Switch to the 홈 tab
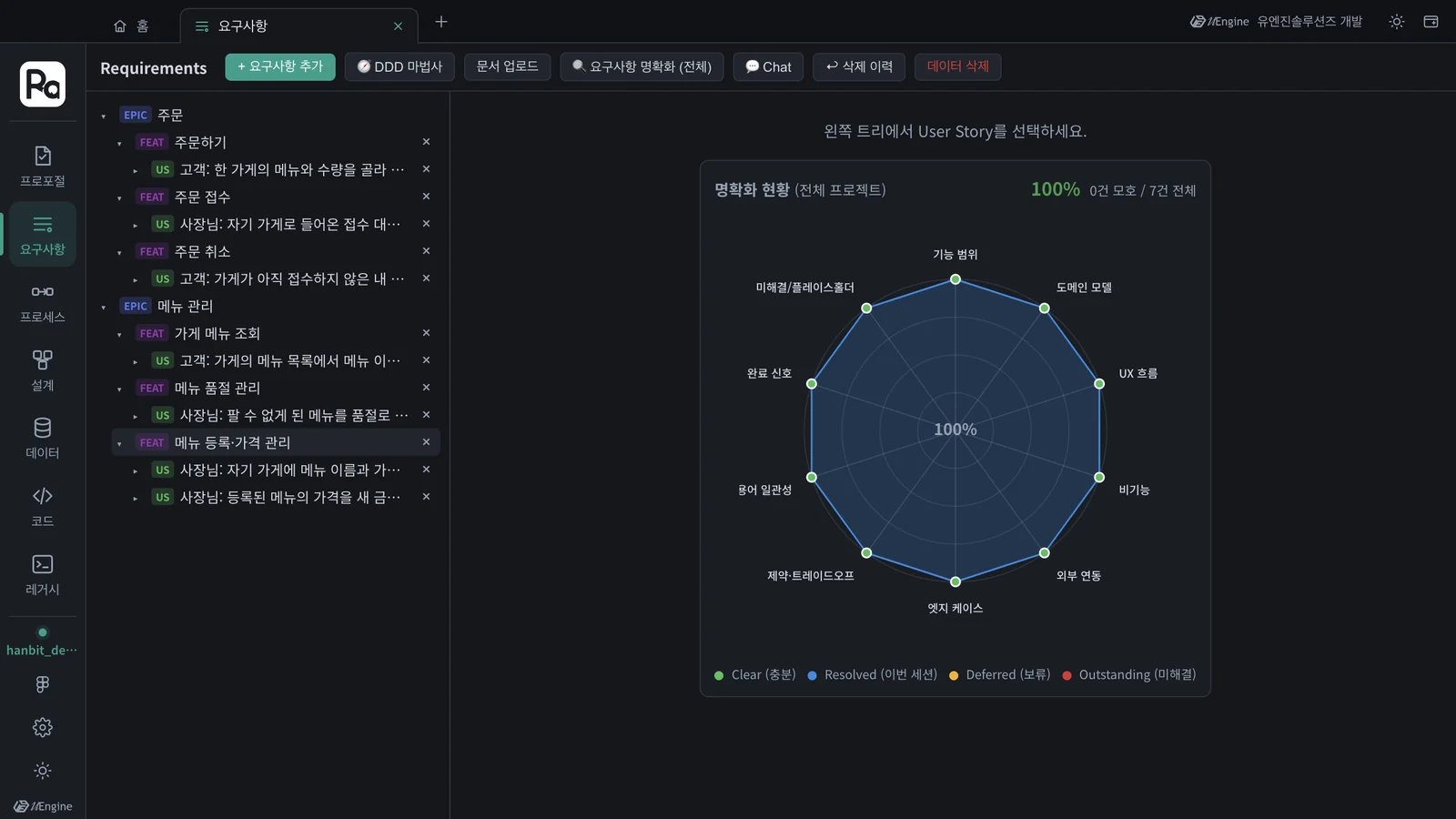The height and width of the screenshot is (819, 1456). point(132,26)
